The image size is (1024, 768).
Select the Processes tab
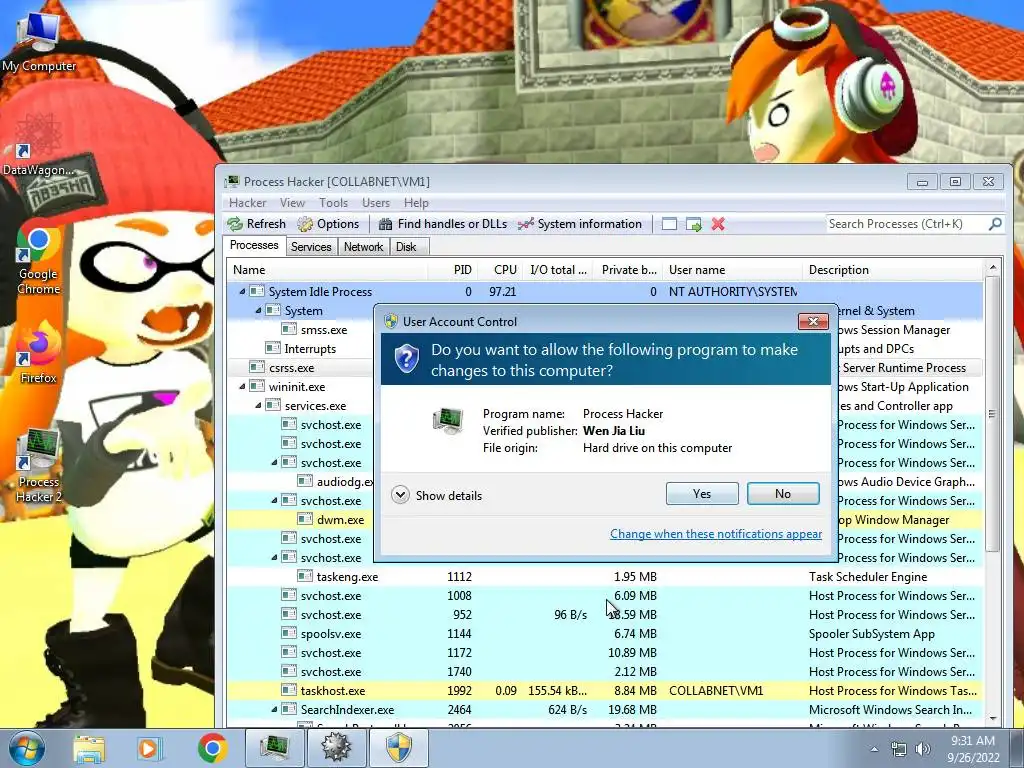(254, 245)
